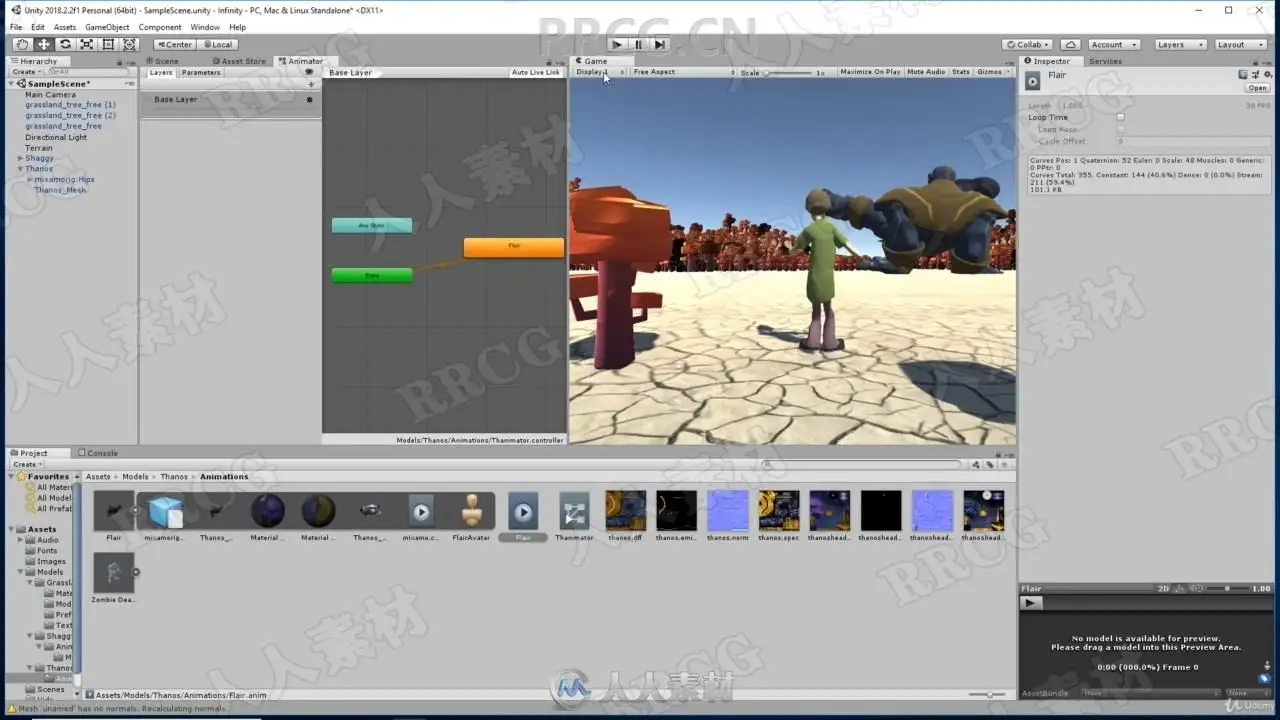Select the Rotate tool in the toolbar
This screenshot has width=1280, height=720.
click(65, 44)
